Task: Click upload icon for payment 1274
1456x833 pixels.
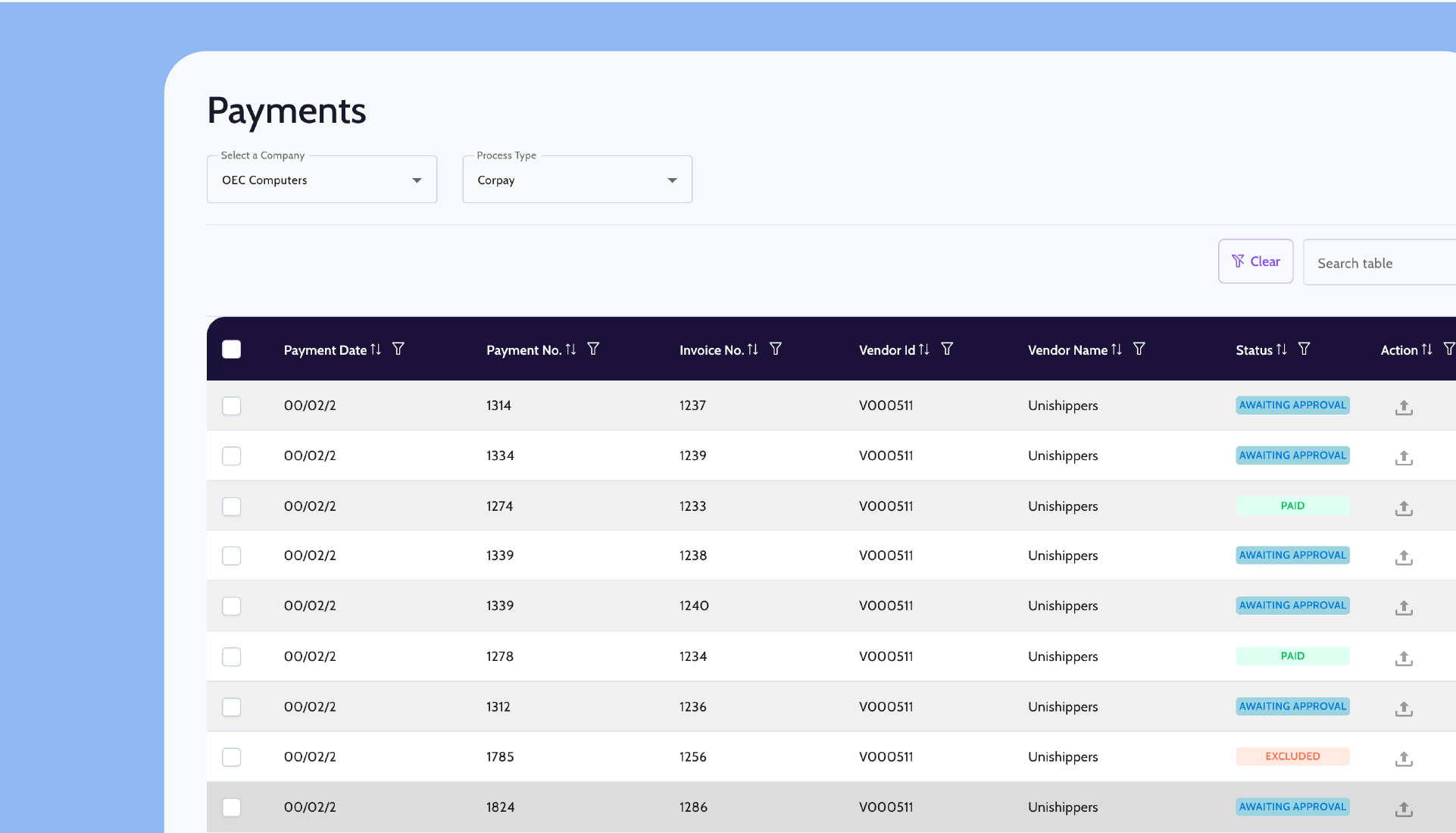Action: click(x=1404, y=508)
